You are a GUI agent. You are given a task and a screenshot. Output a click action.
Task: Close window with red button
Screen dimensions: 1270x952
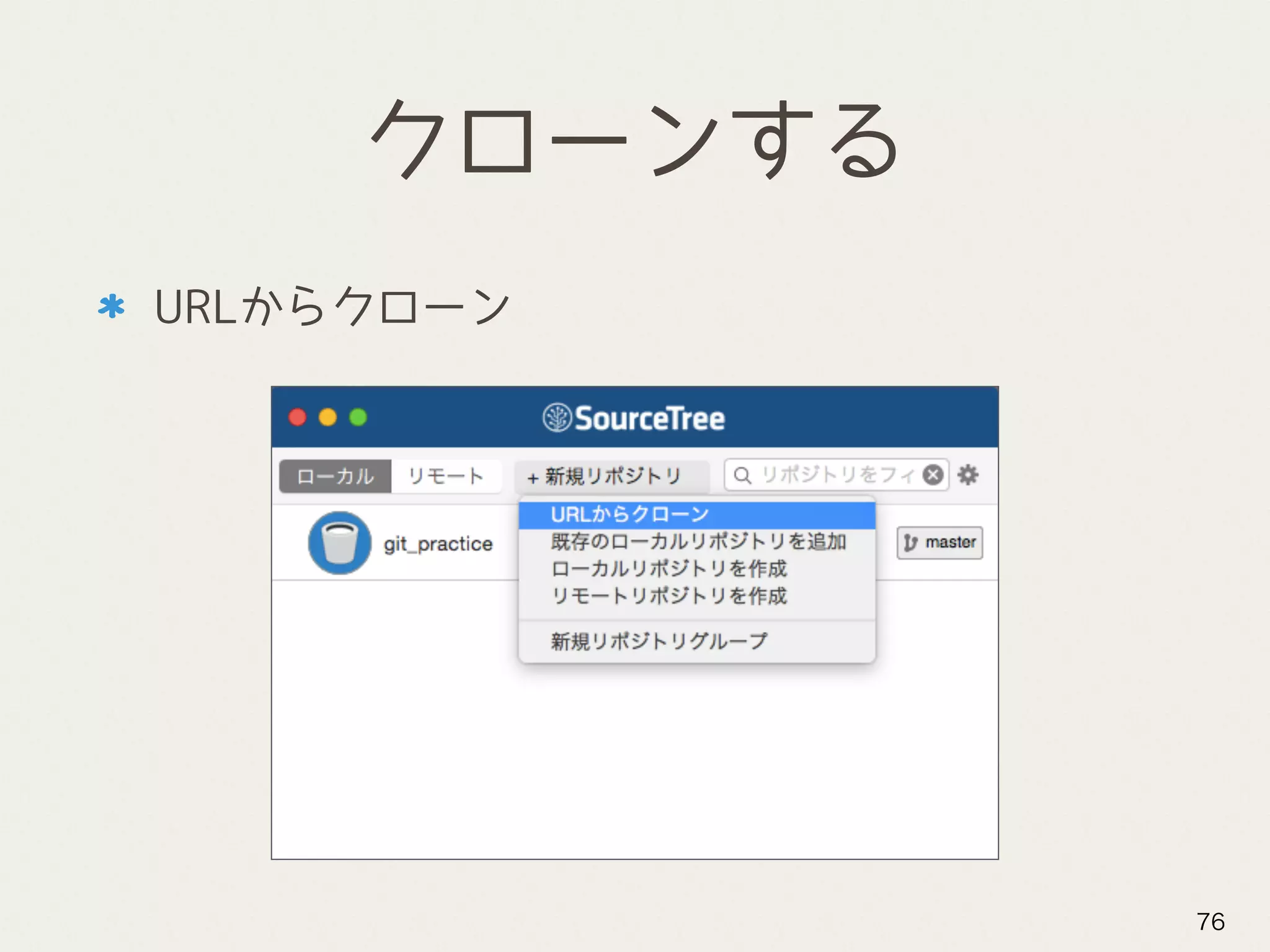pyautogui.click(x=298, y=417)
